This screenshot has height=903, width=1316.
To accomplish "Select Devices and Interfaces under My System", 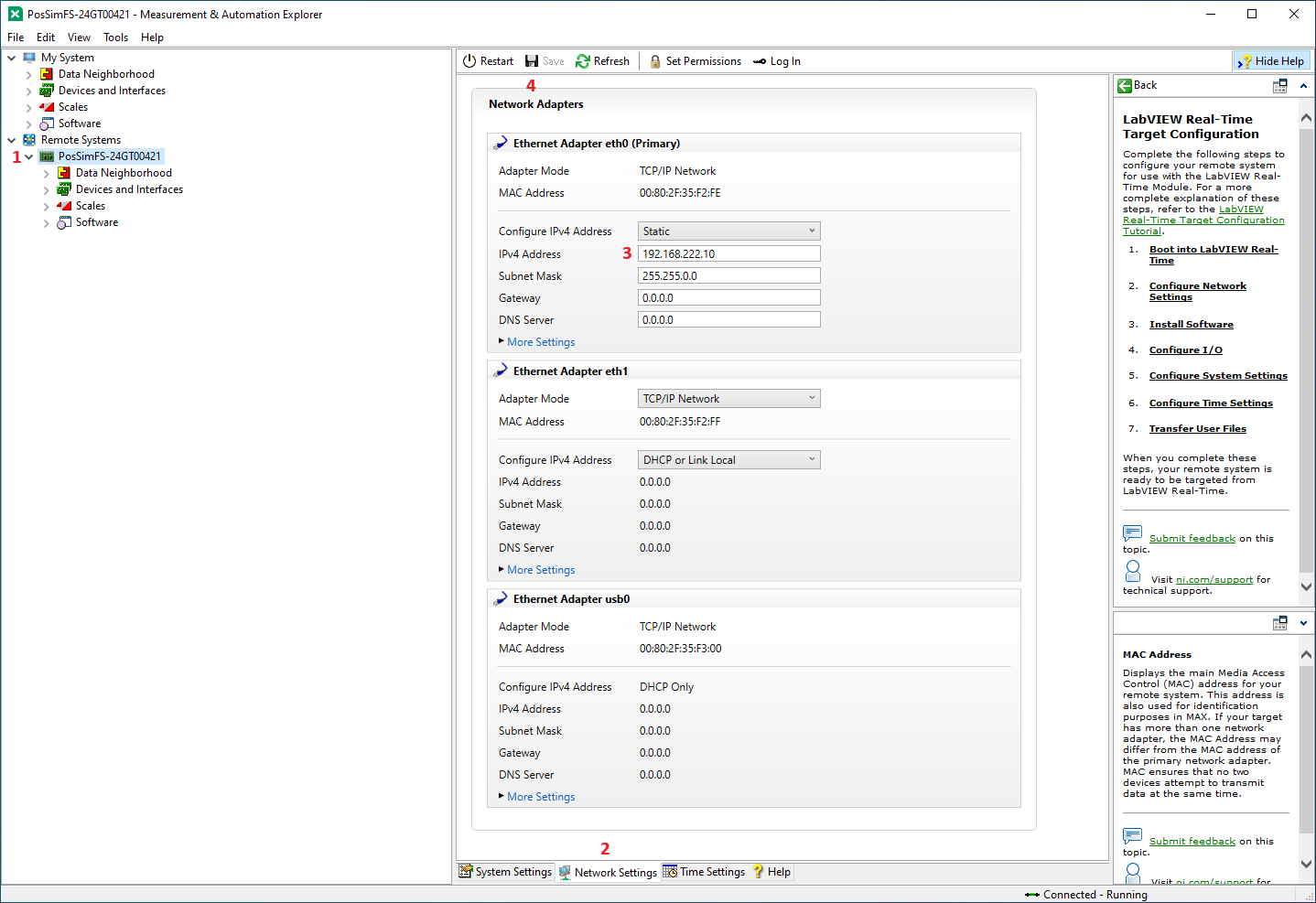I will [112, 91].
